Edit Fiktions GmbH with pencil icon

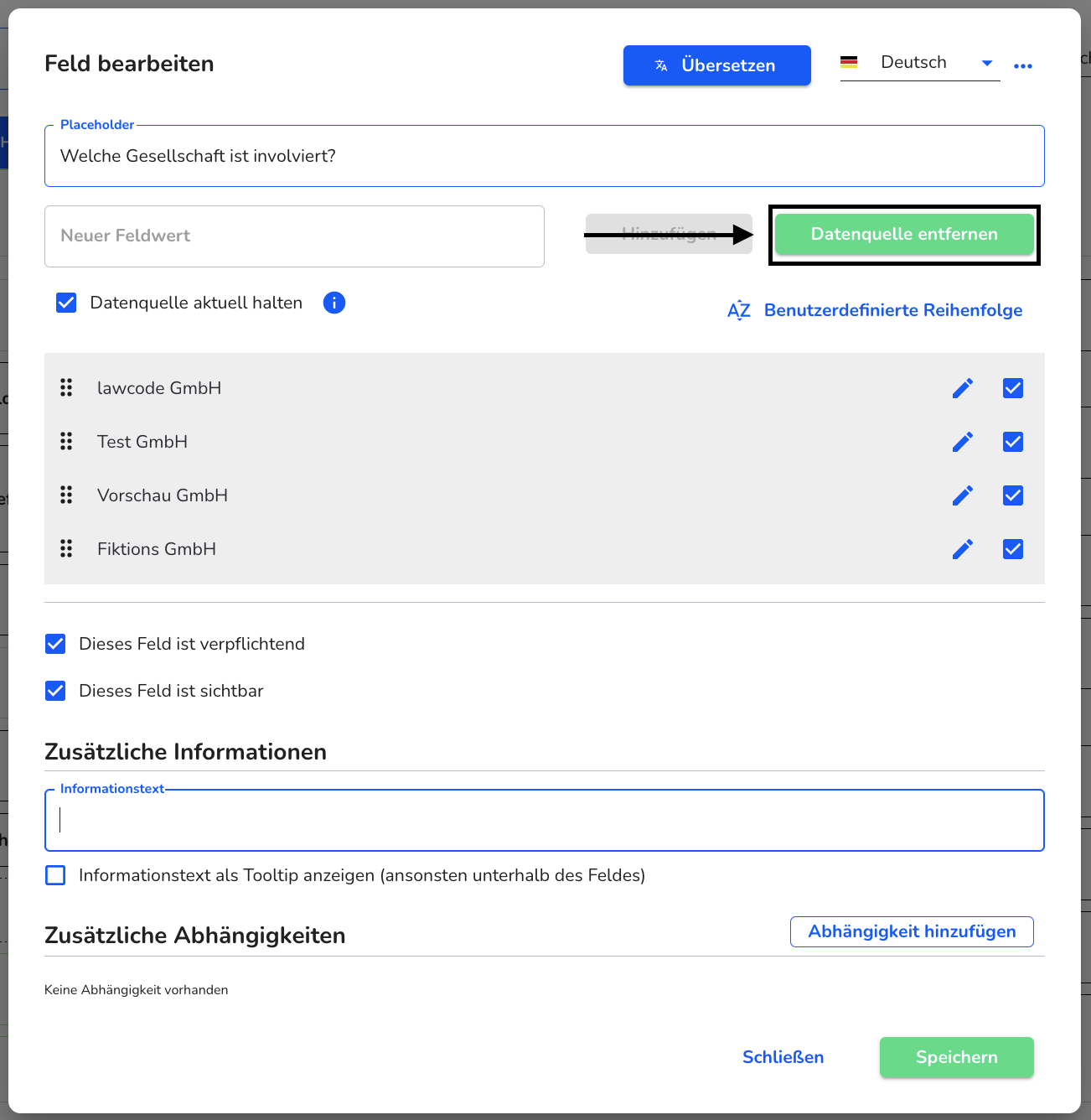pos(963,549)
